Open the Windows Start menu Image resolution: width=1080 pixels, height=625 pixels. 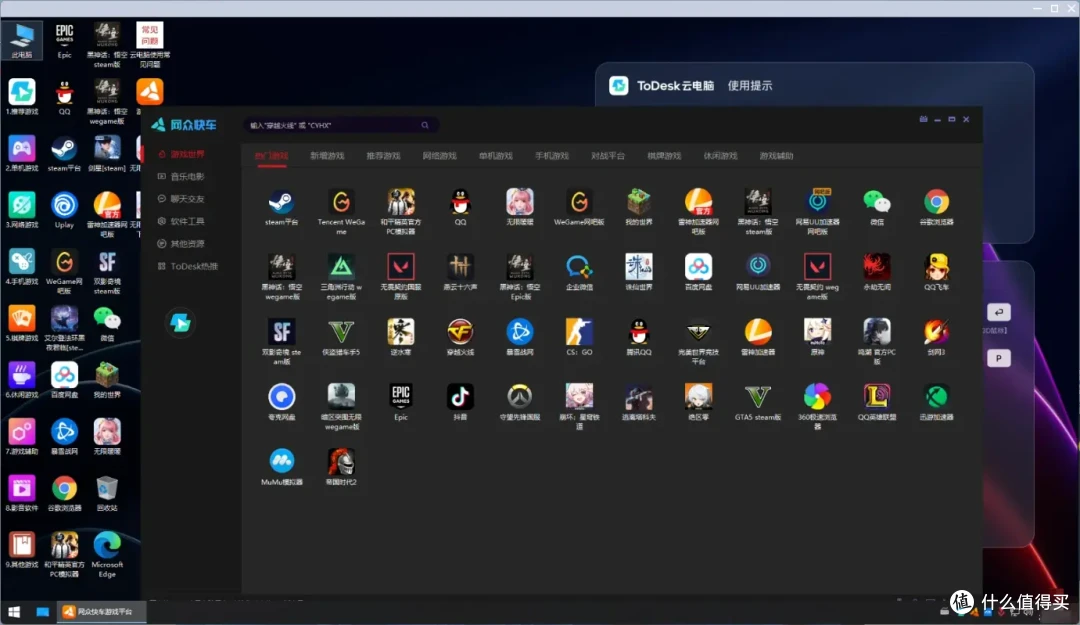[14, 612]
